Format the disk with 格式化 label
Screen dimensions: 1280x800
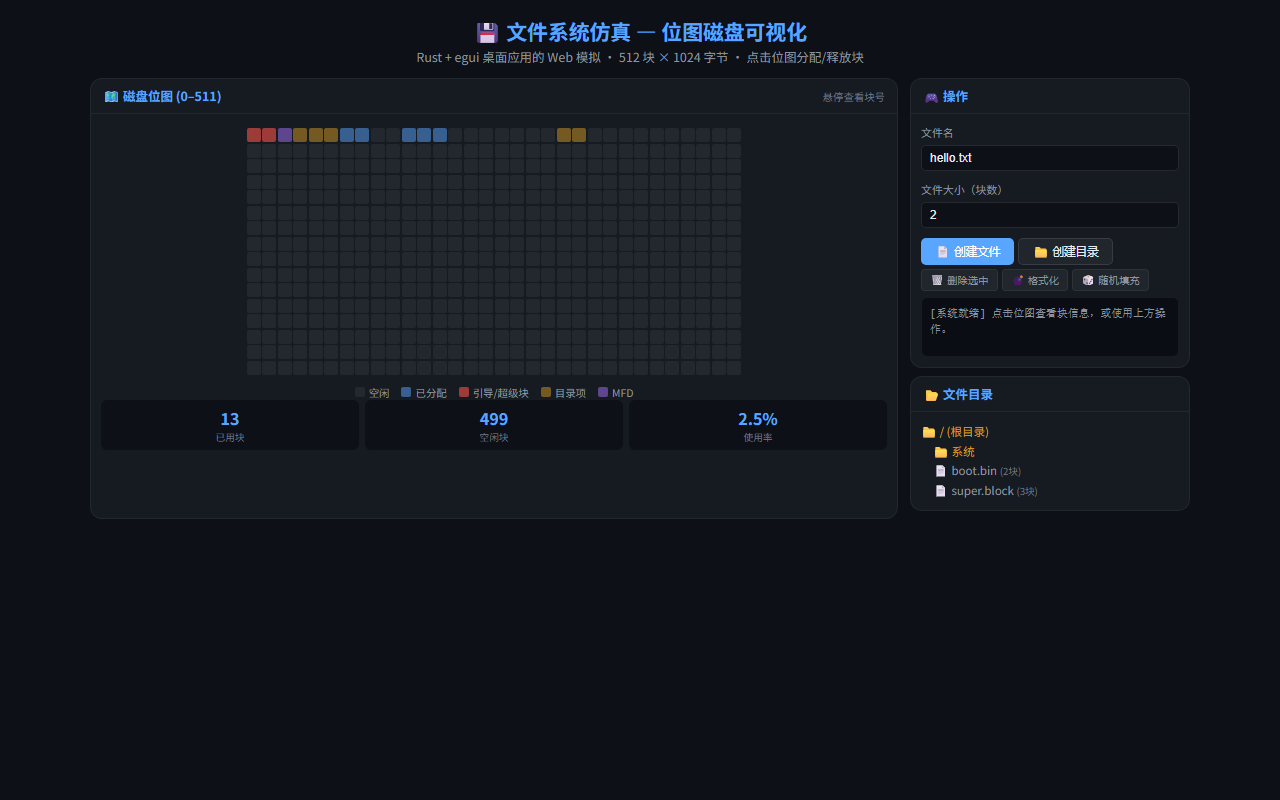pyautogui.click(x=1043, y=281)
